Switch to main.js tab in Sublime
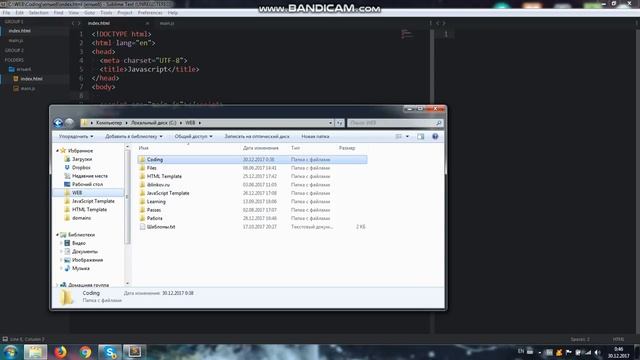The image size is (640, 360). click(x=167, y=23)
